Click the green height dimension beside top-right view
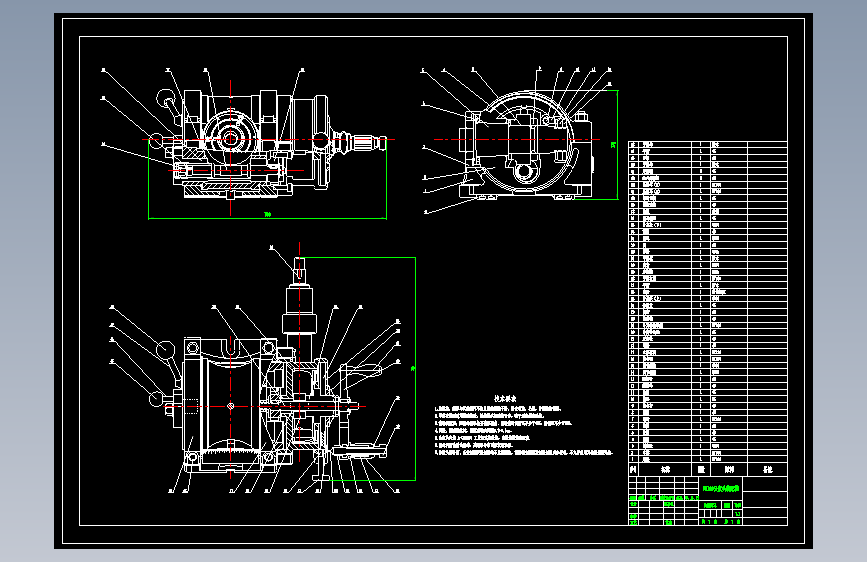867x562 pixels. pos(613,145)
